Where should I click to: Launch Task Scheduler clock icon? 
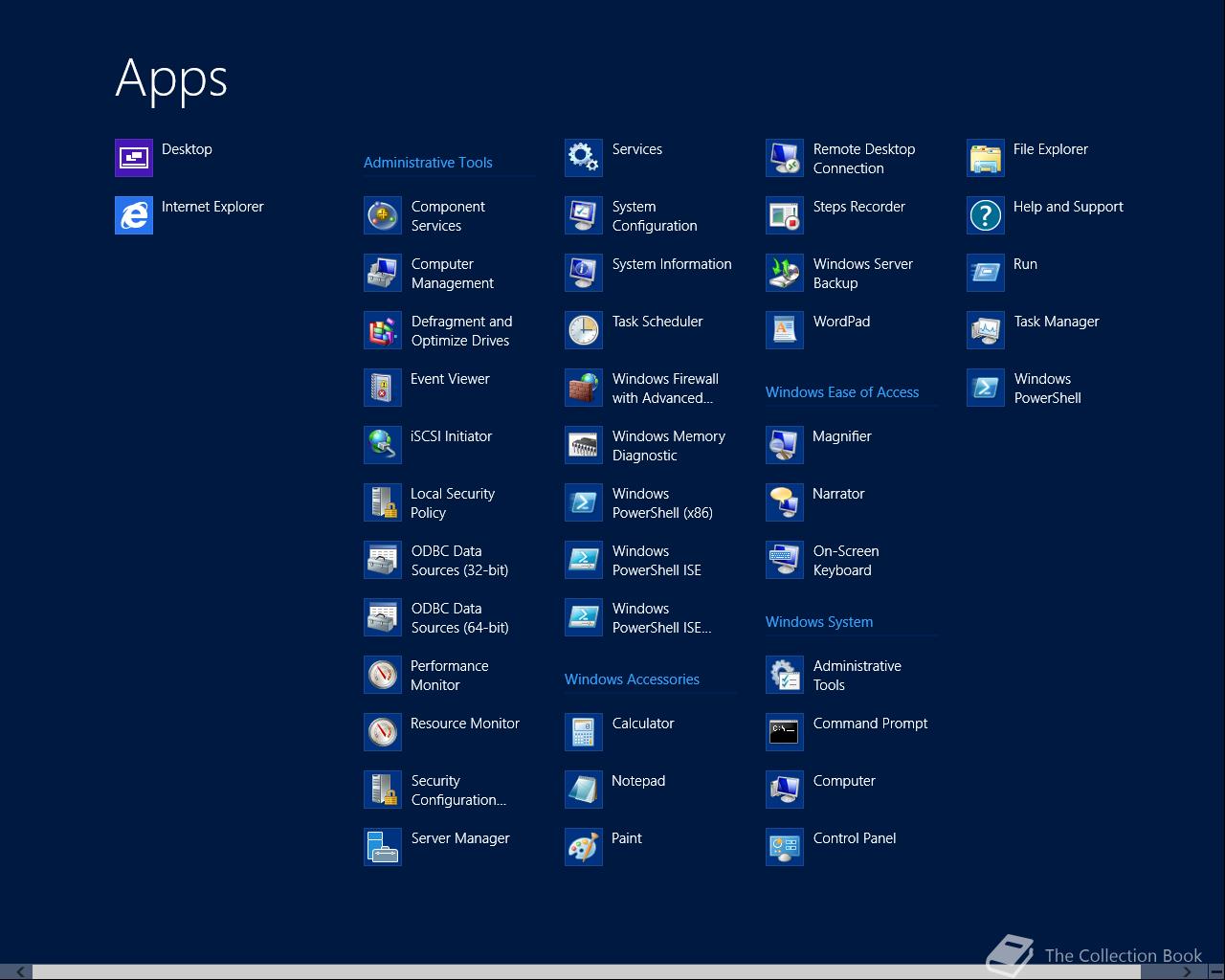tap(584, 330)
